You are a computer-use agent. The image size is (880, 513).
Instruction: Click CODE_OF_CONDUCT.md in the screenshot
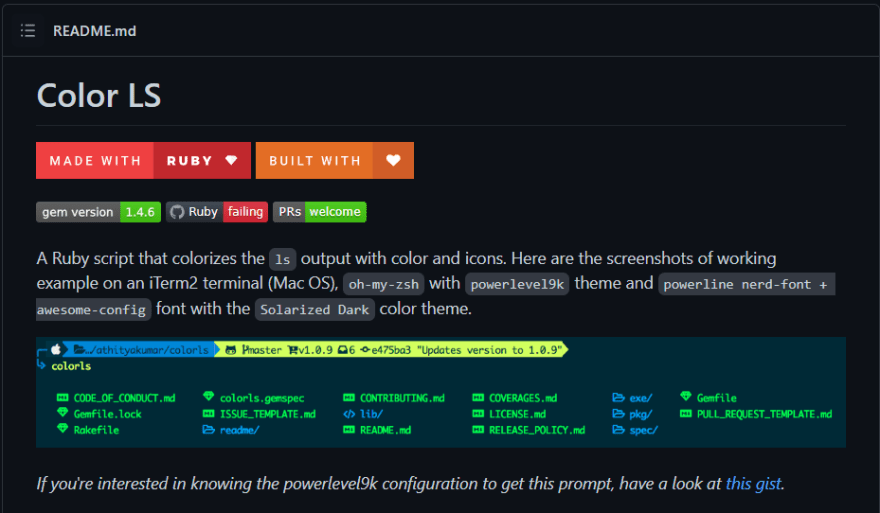click(x=124, y=398)
